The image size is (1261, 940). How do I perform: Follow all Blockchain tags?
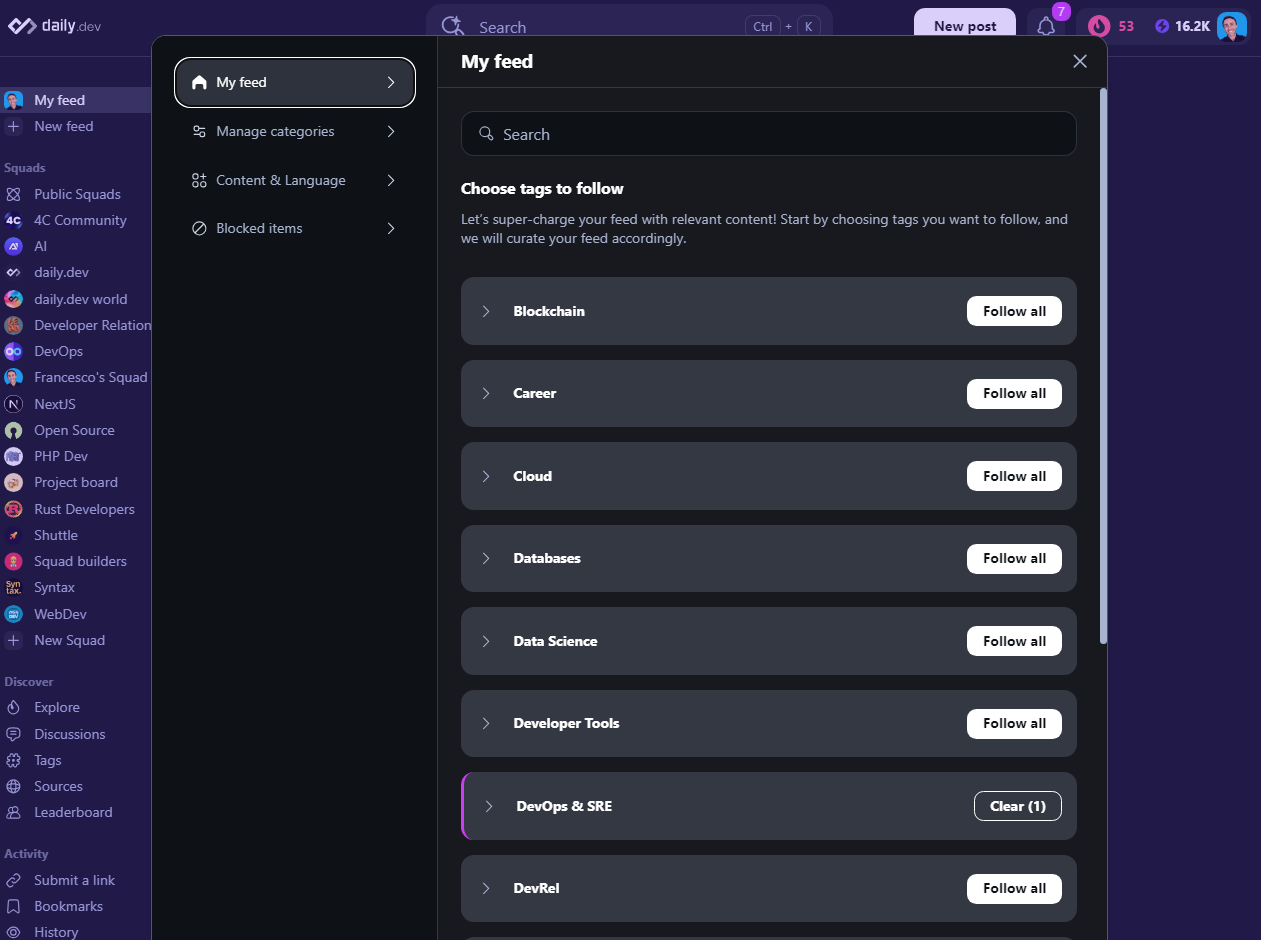pos(1014,311)
